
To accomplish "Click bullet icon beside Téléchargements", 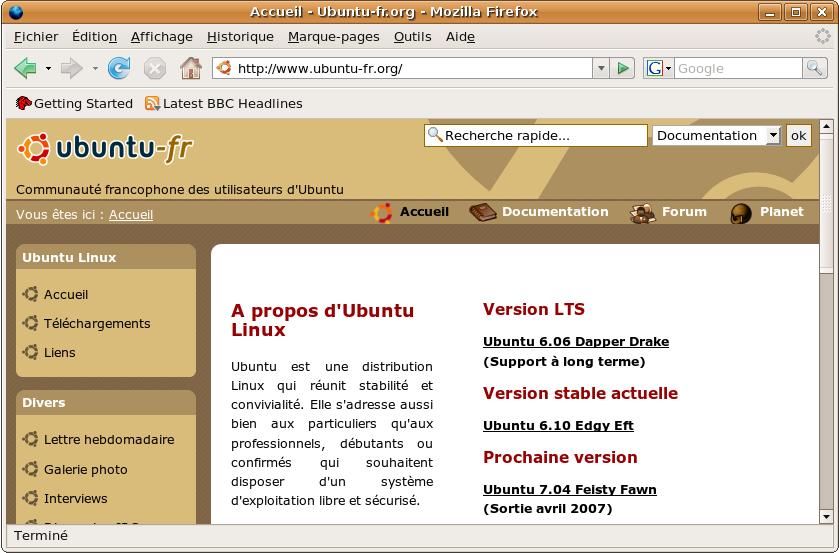I will pos(30,323).
